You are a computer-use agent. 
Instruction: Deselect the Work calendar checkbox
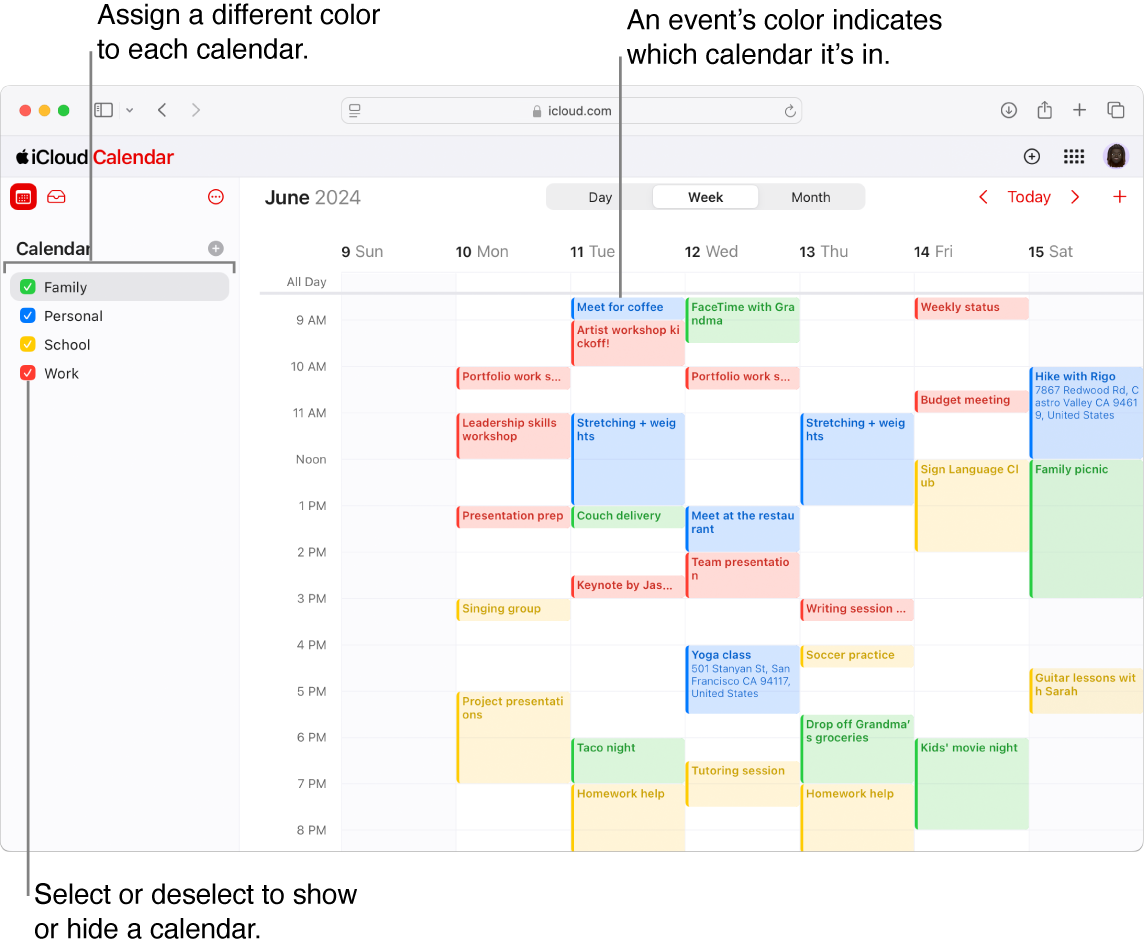28,373
